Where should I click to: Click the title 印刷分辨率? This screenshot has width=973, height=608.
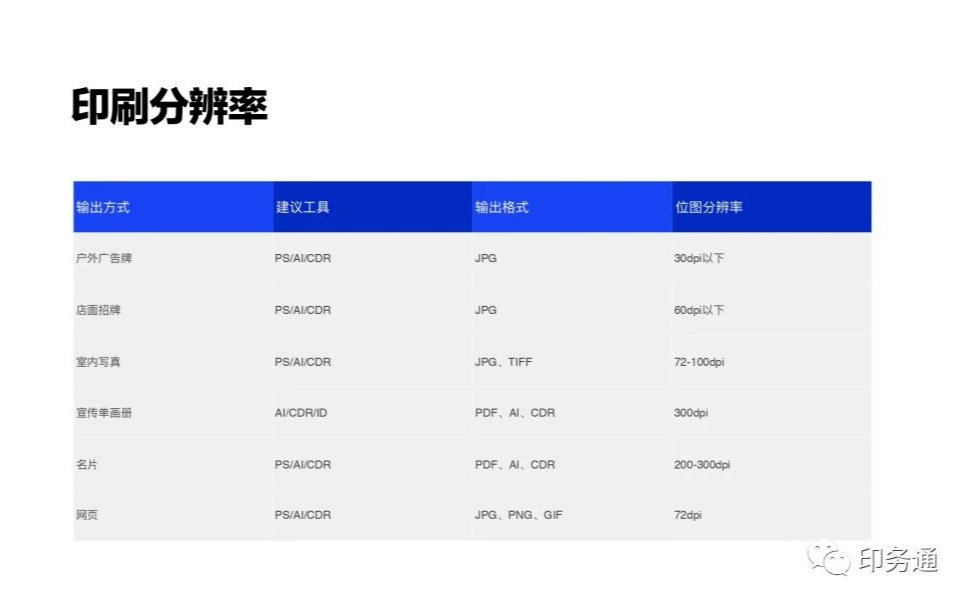click(169, 106)
